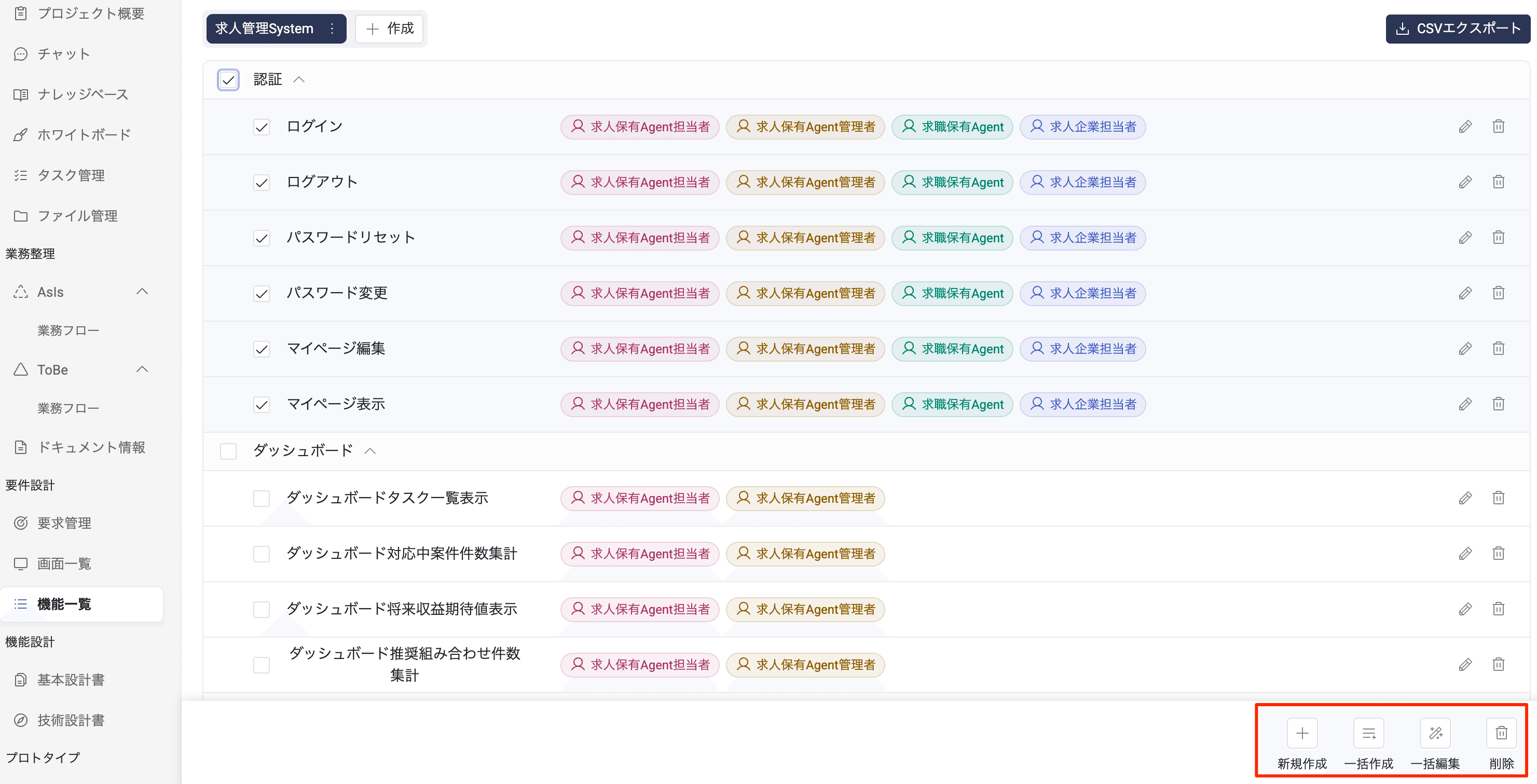Edit ダッシュボード推奨組み合わせ件数集計 pencil icon

point(1465,664)
